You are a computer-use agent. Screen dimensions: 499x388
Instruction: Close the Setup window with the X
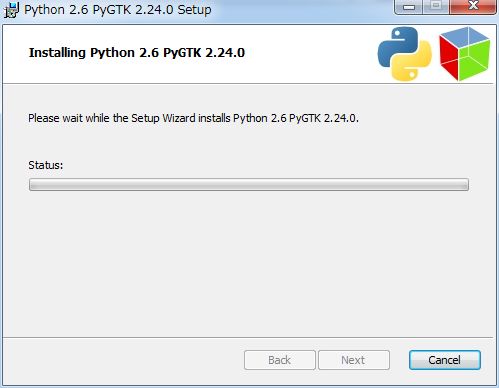click(x=473, y=7)
